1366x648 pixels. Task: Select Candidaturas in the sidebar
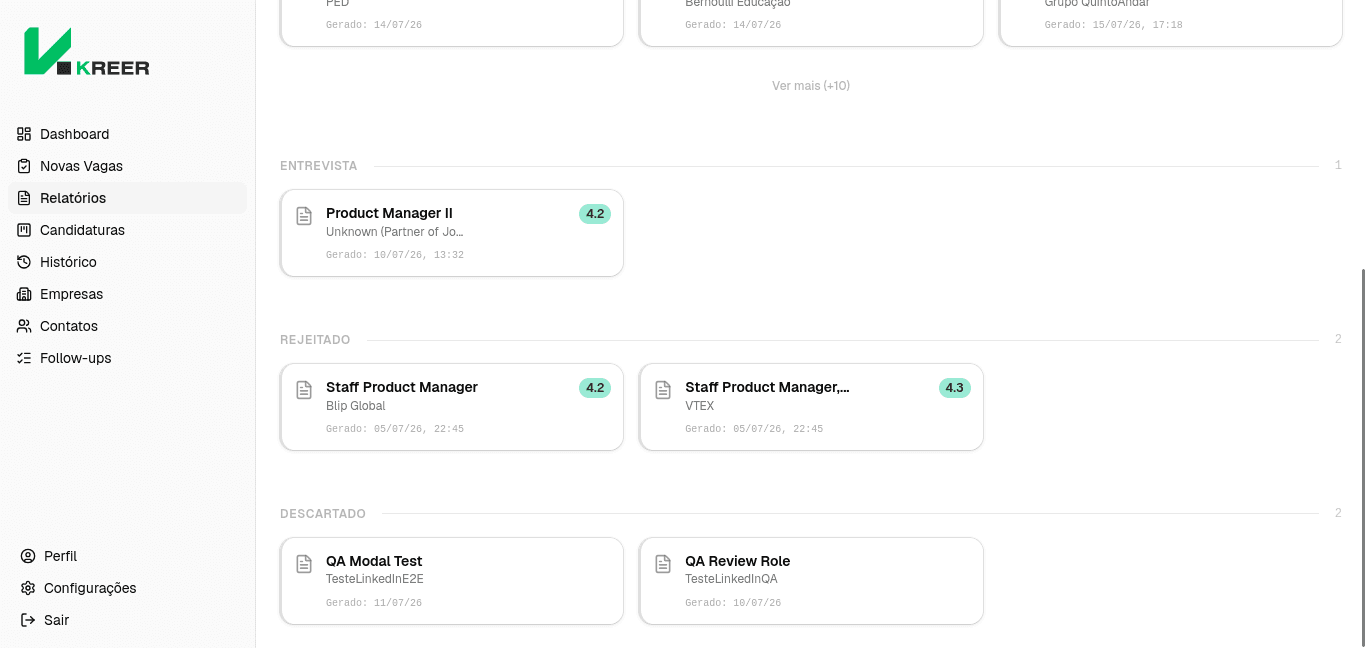point(127,230)
